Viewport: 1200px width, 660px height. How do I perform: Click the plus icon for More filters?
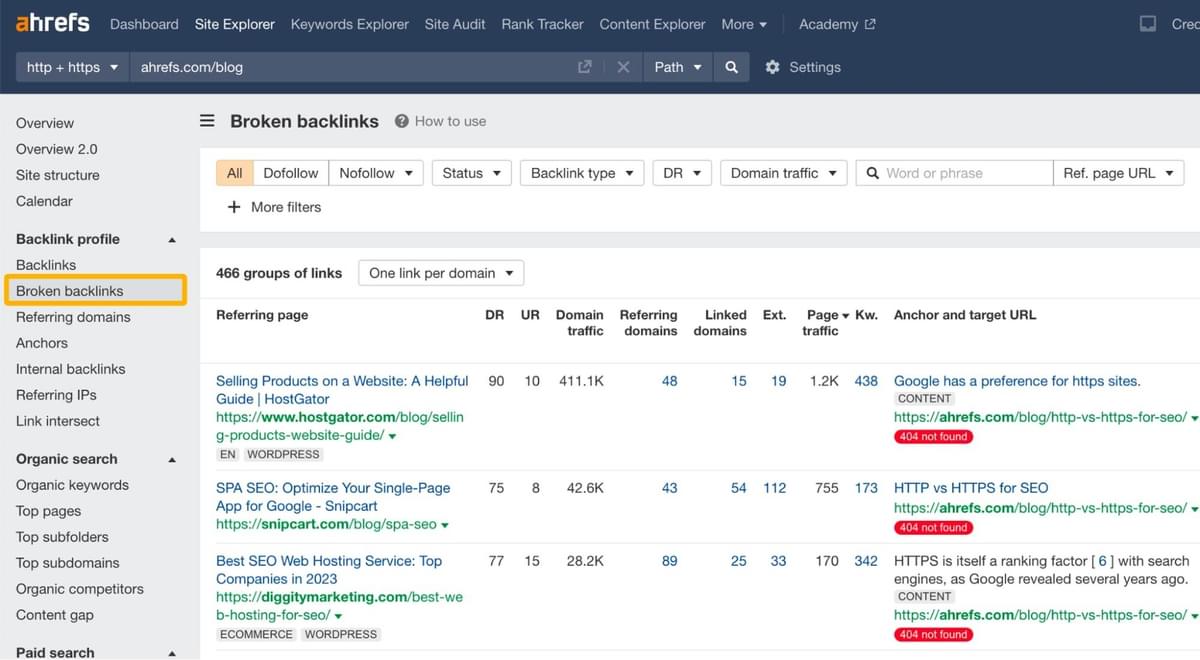tap(234, 207)
